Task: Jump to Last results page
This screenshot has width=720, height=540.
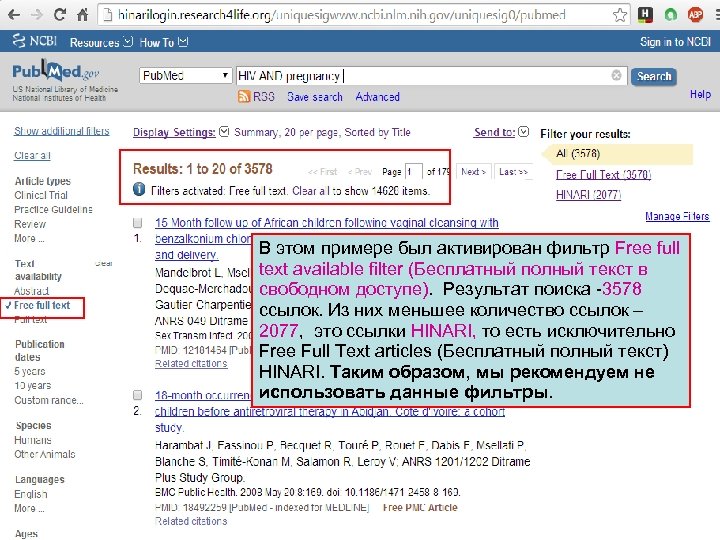Action: tap(513, 172)
